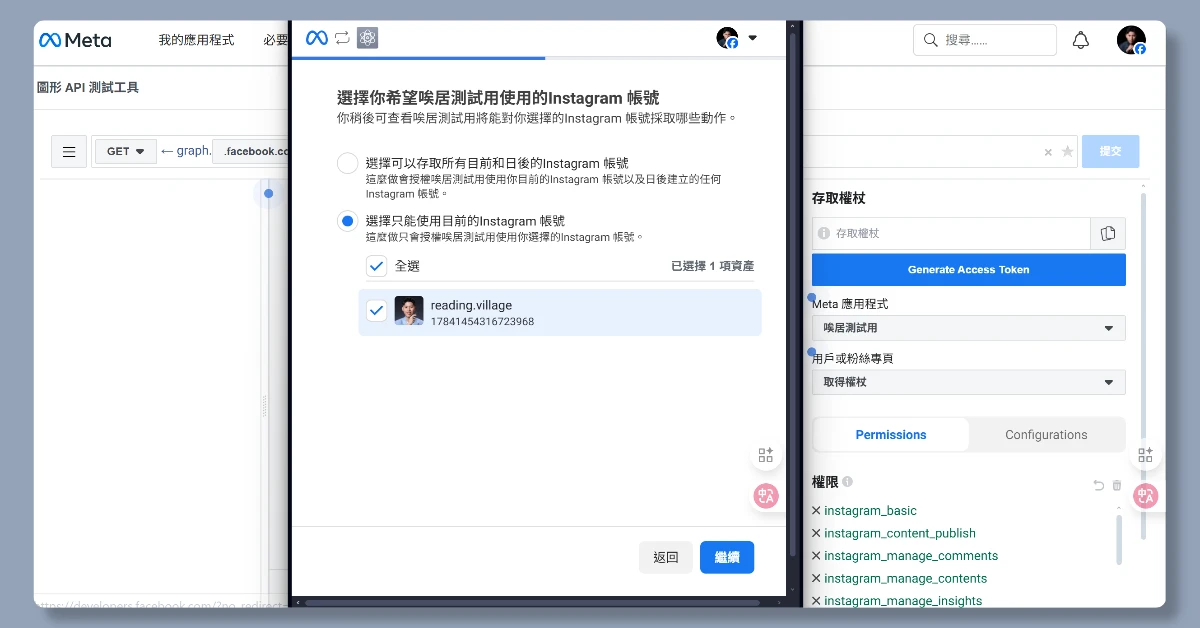Select the option allowing all current and future Instagram accounts
This screenshot has width=1200, height=628.
coord(347,163)
